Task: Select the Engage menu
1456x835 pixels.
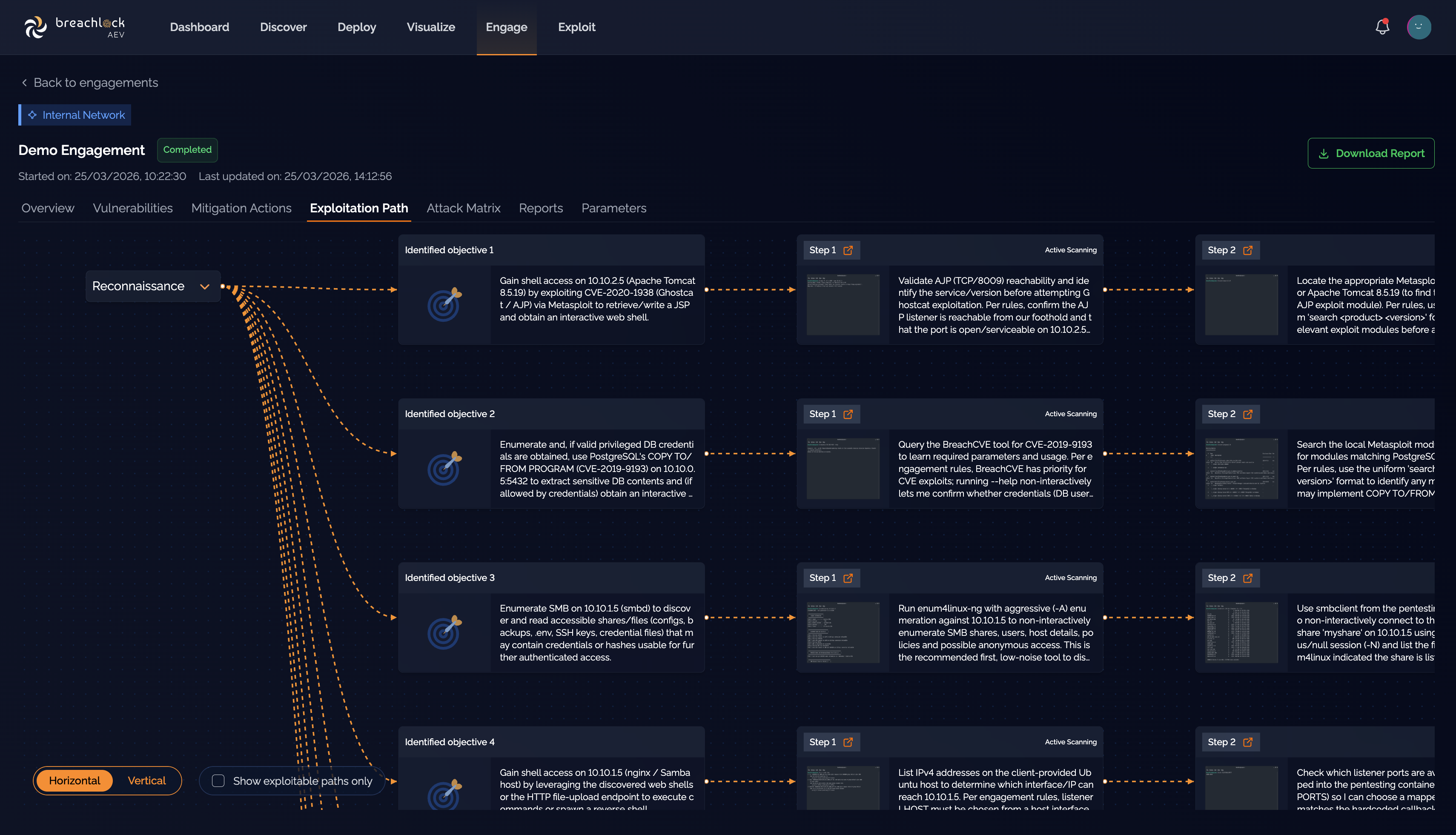Action: click(506, 27)
